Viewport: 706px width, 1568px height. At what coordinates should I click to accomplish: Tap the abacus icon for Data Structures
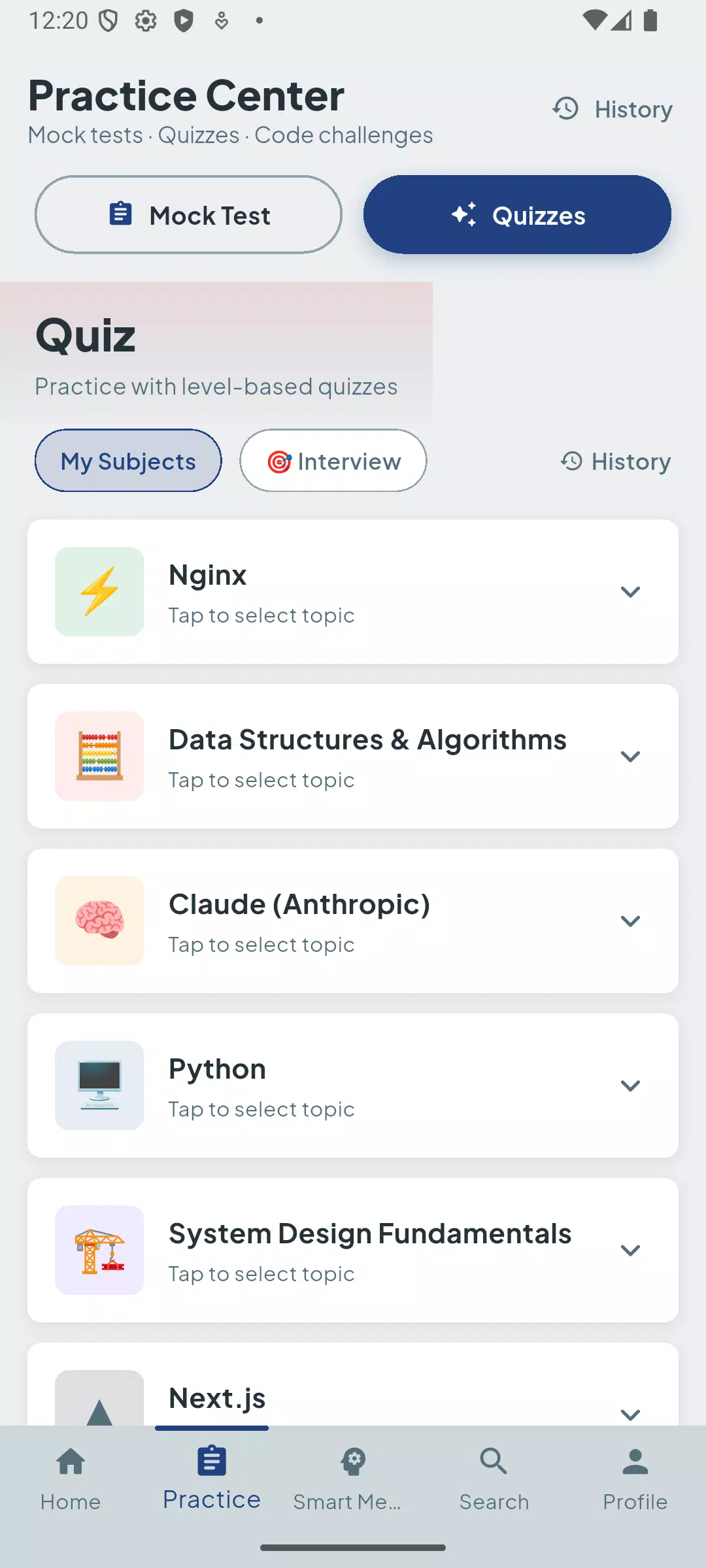[x=99, y=756]
